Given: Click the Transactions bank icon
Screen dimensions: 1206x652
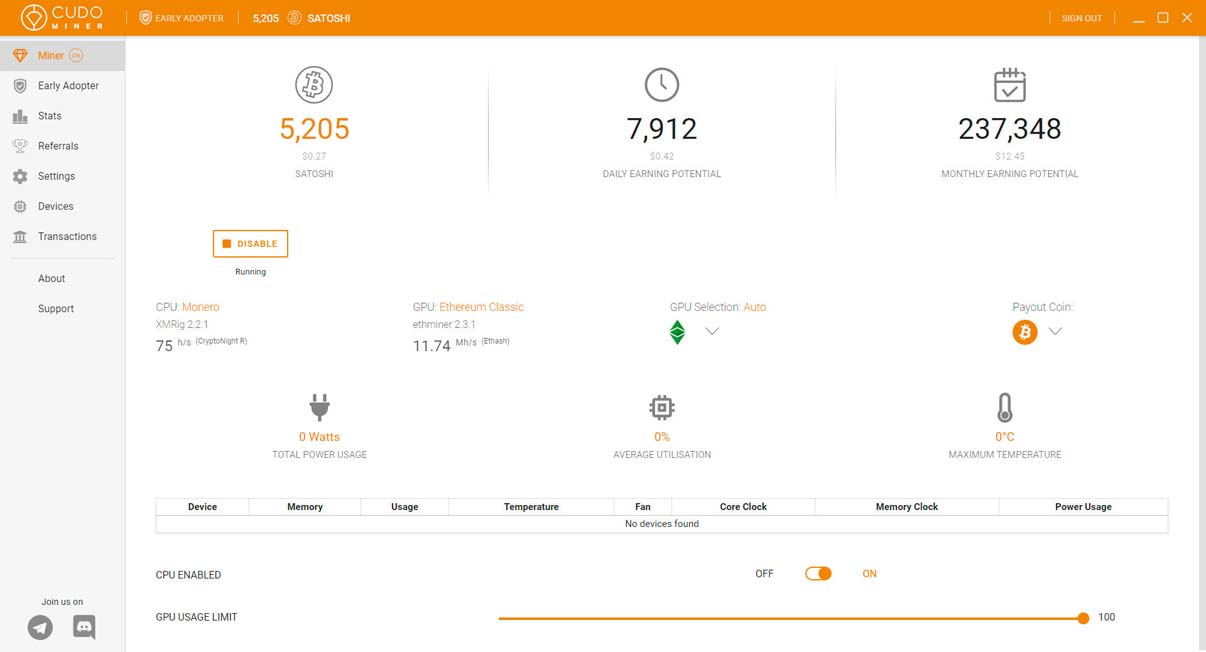Looking at the screenshot, I should (20, 236).
